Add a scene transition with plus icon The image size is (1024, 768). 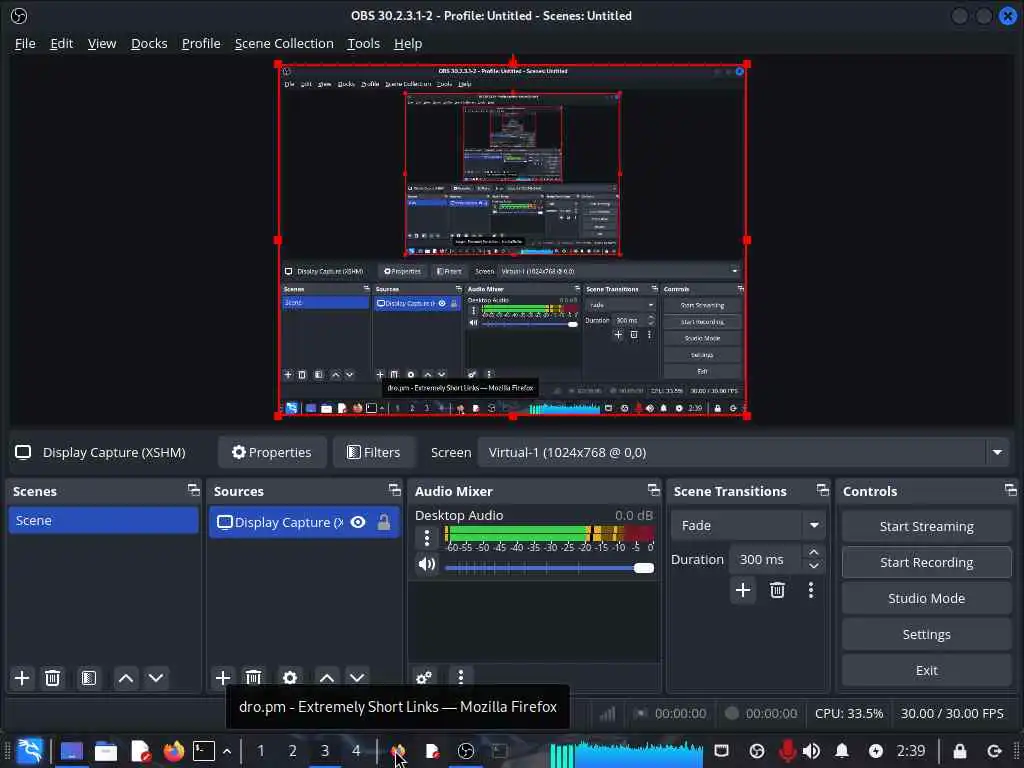click(743, 590)
